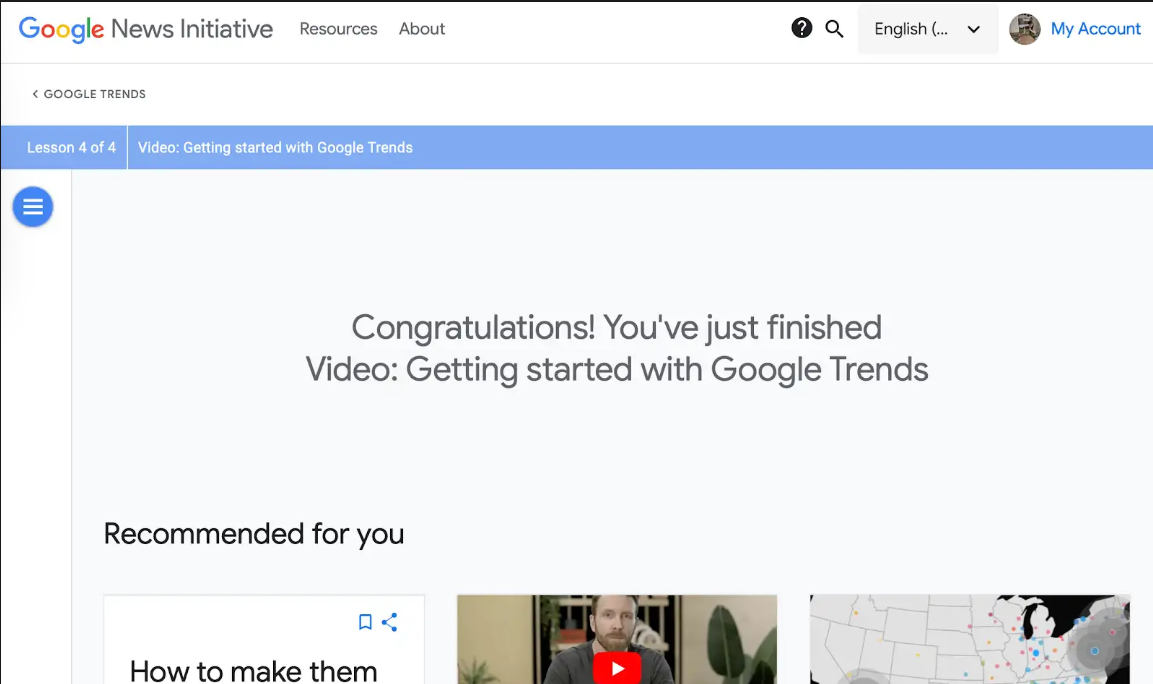The height and width of the screenshot is (684, 1153).
Task: Open the Resources menu
Action: [338, 29]
